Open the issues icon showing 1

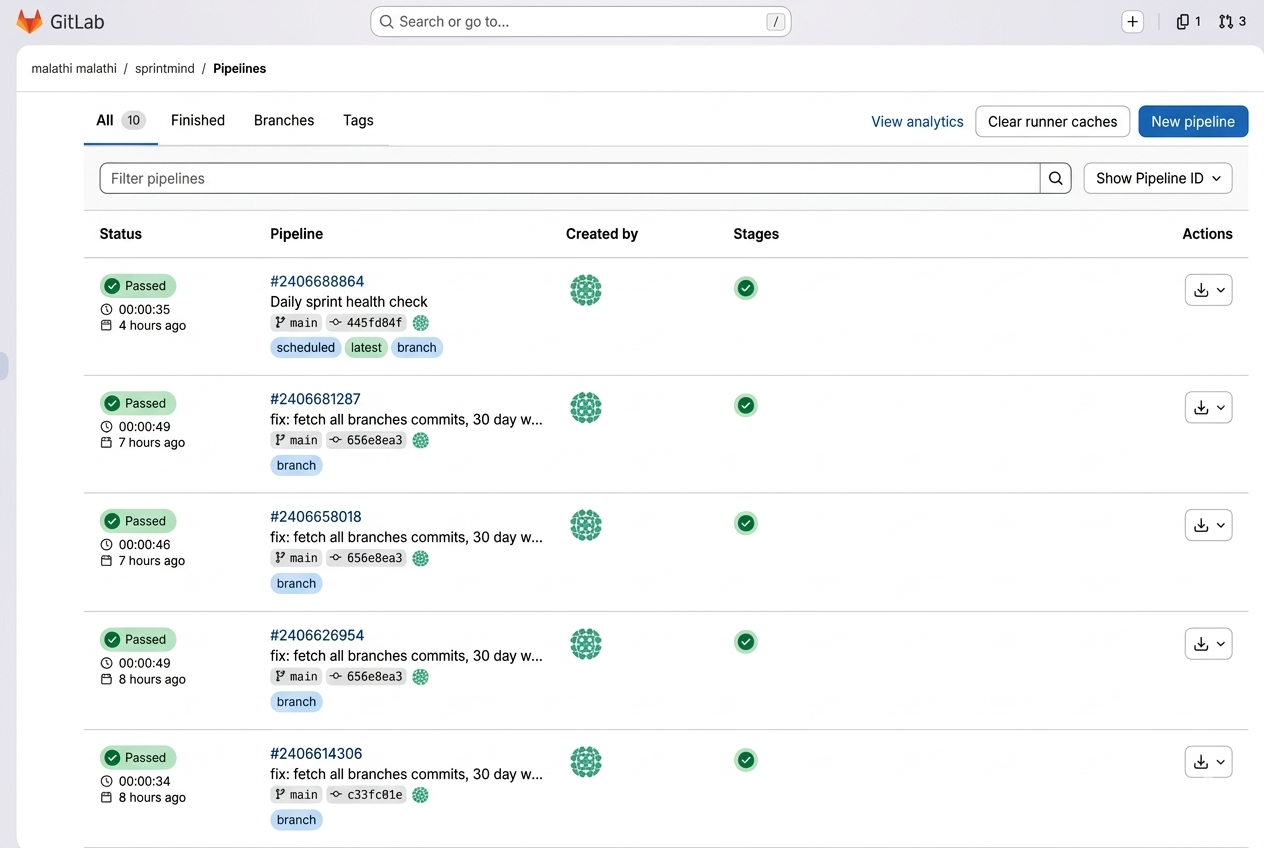click(1188, 21)
